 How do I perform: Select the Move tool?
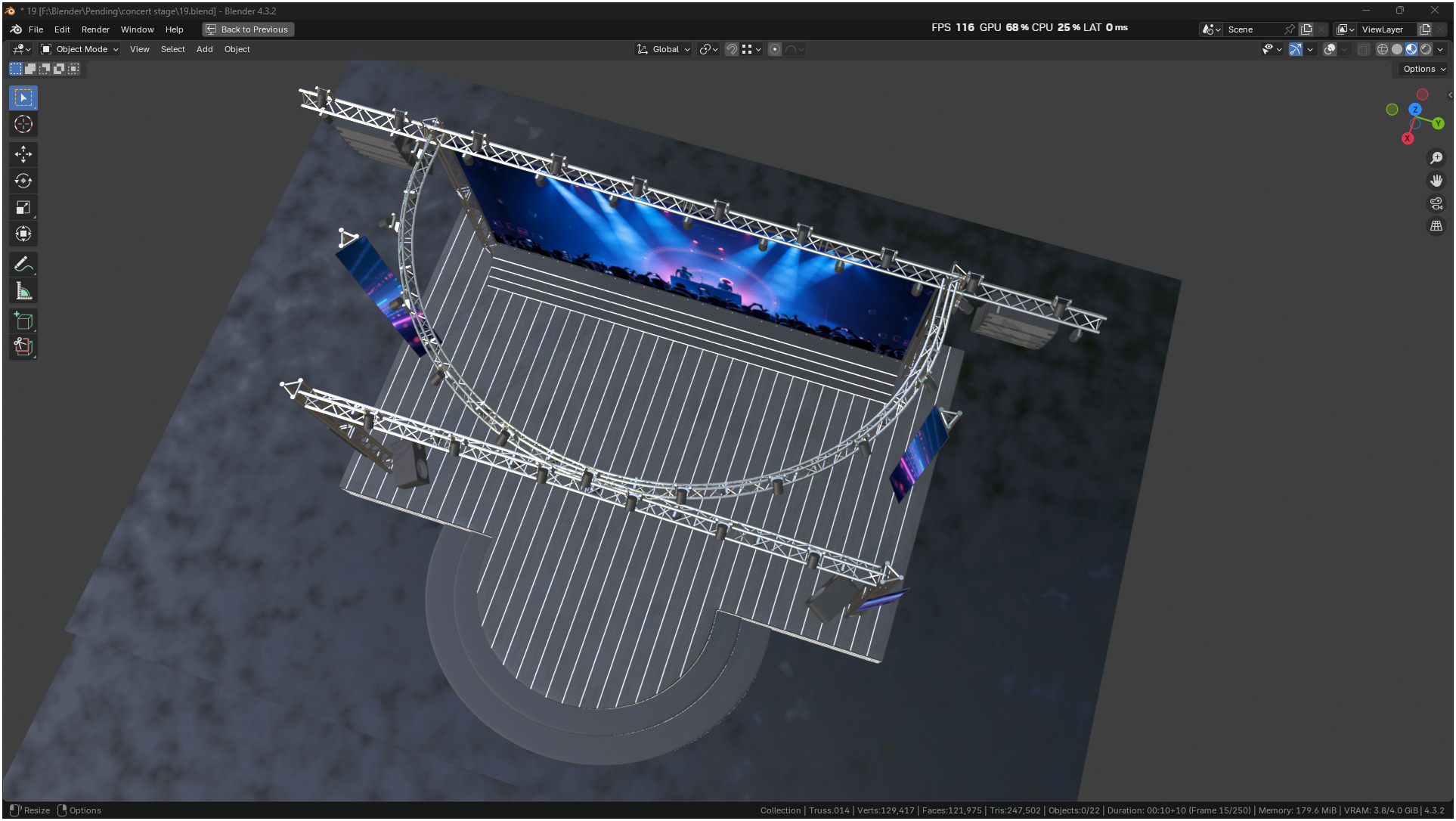tap(23, 154)
